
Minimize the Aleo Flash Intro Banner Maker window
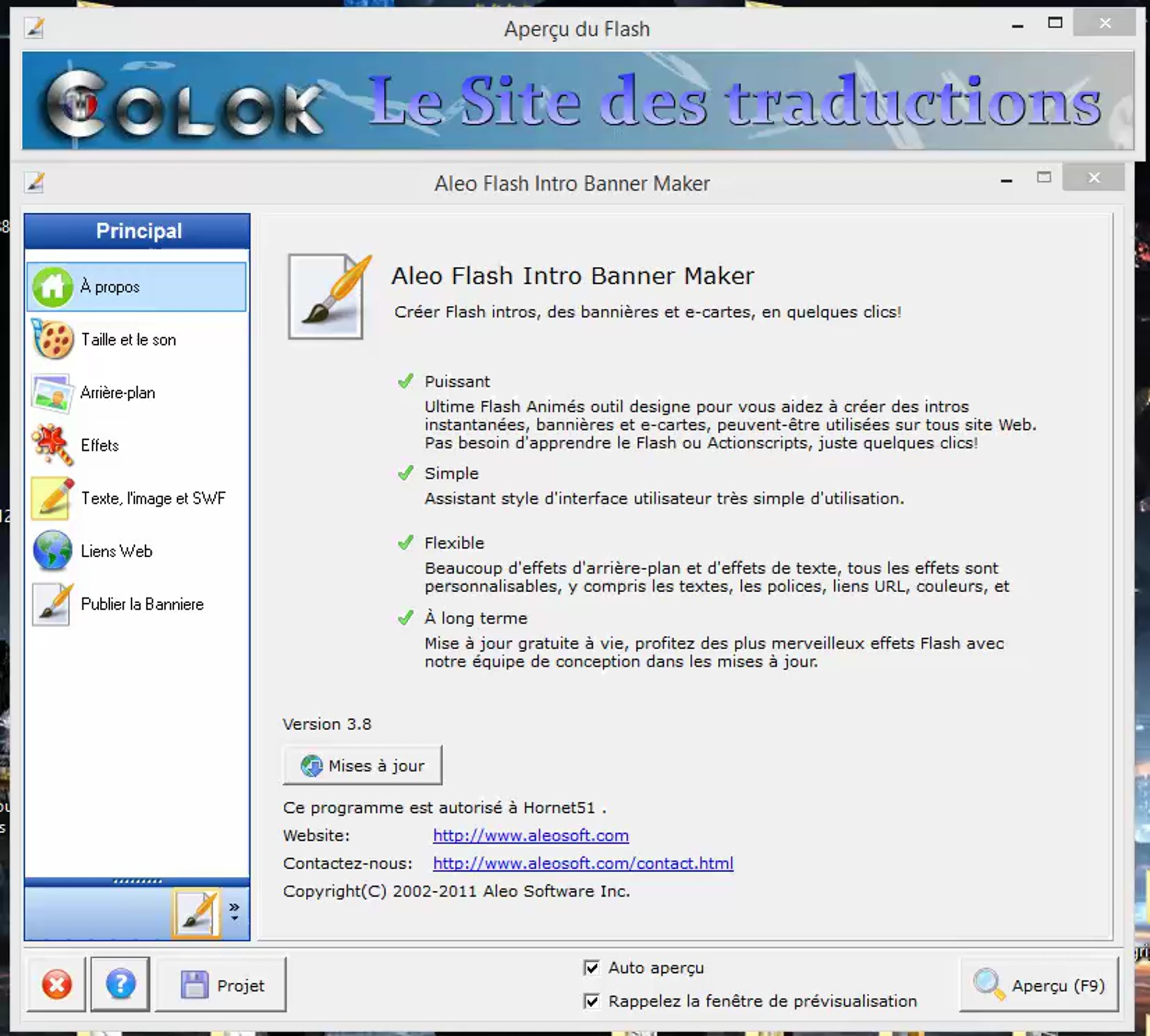coord(1007,181)
